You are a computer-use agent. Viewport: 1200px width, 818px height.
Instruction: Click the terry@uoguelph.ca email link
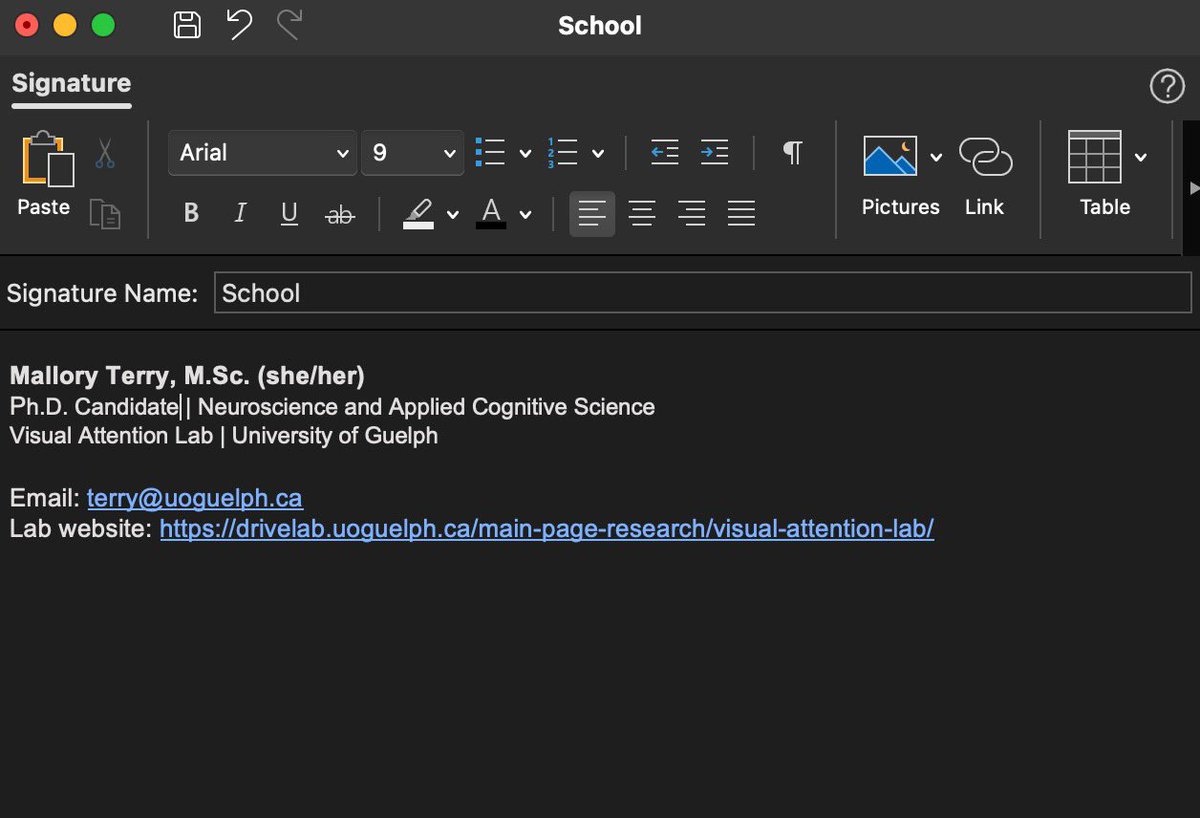[195, 498]
